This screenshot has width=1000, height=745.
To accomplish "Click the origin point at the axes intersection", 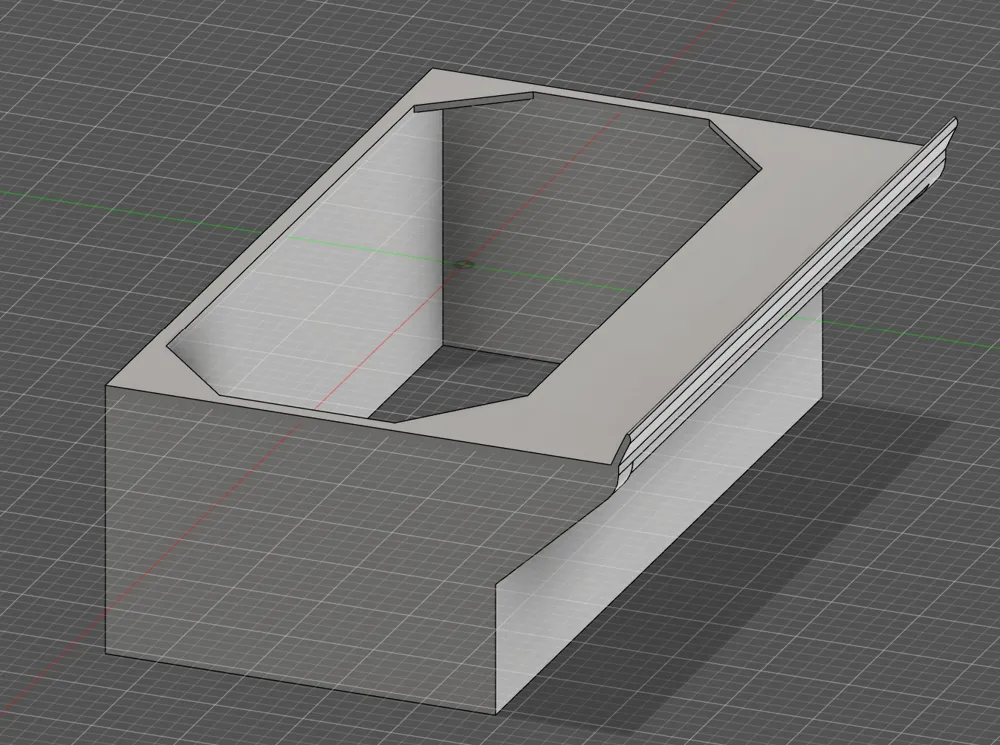I will 466,263.
